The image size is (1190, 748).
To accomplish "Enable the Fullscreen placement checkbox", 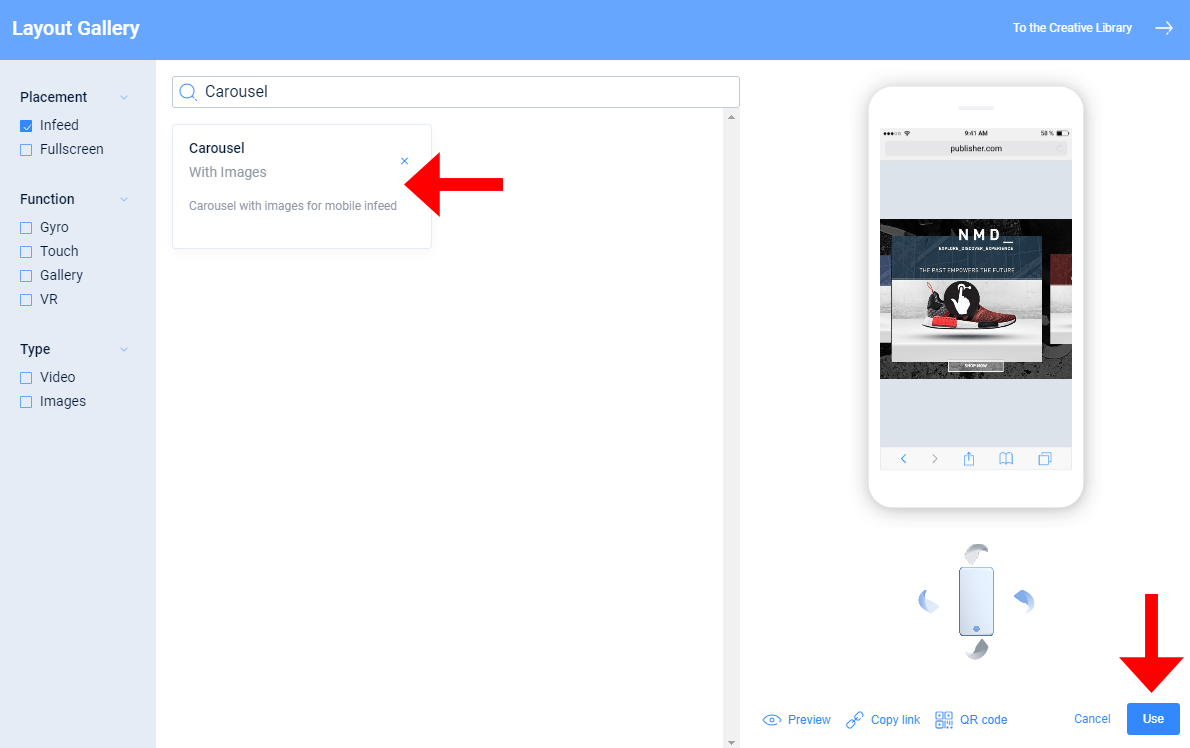I will click(27, 150).
